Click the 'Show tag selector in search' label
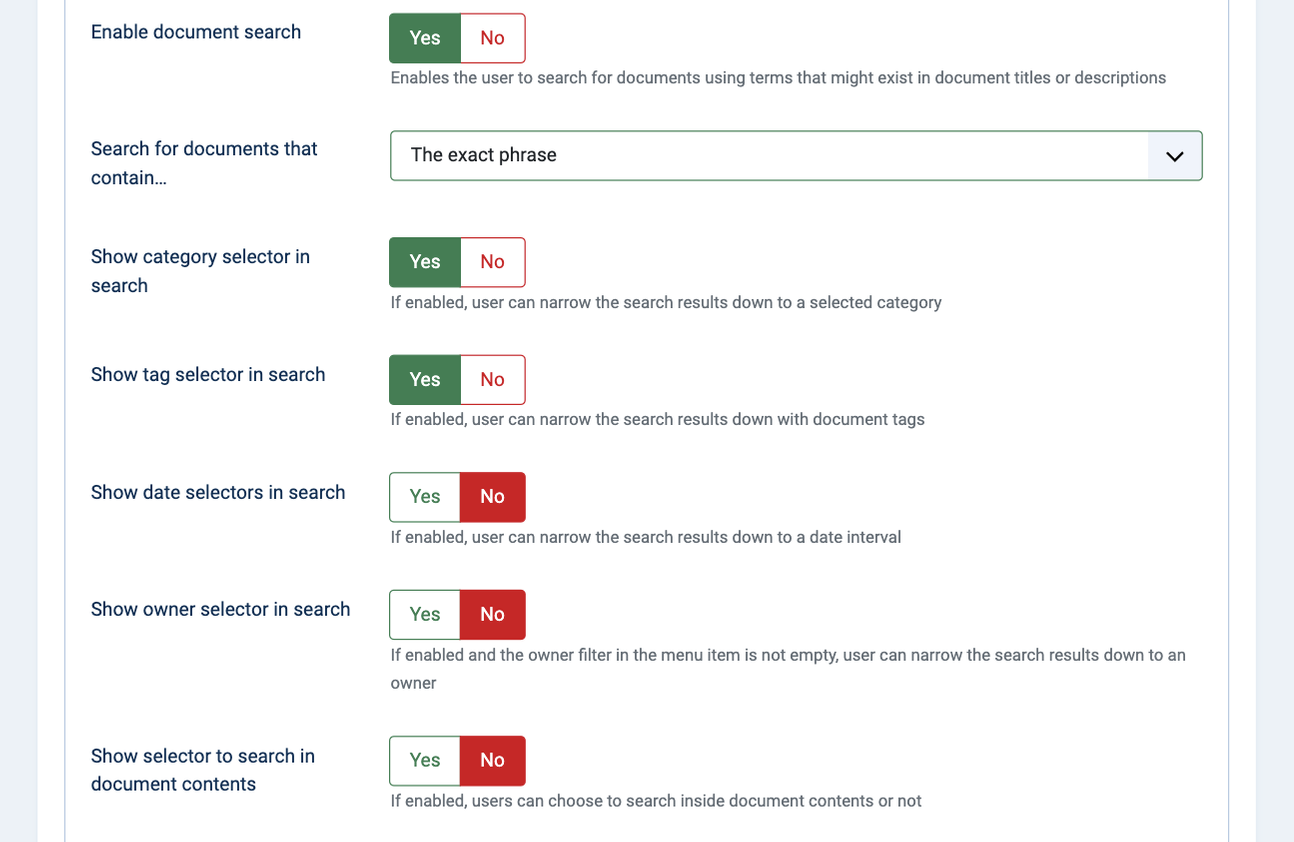The height and width of the screenshot is (842, 1294). [208, 374]
